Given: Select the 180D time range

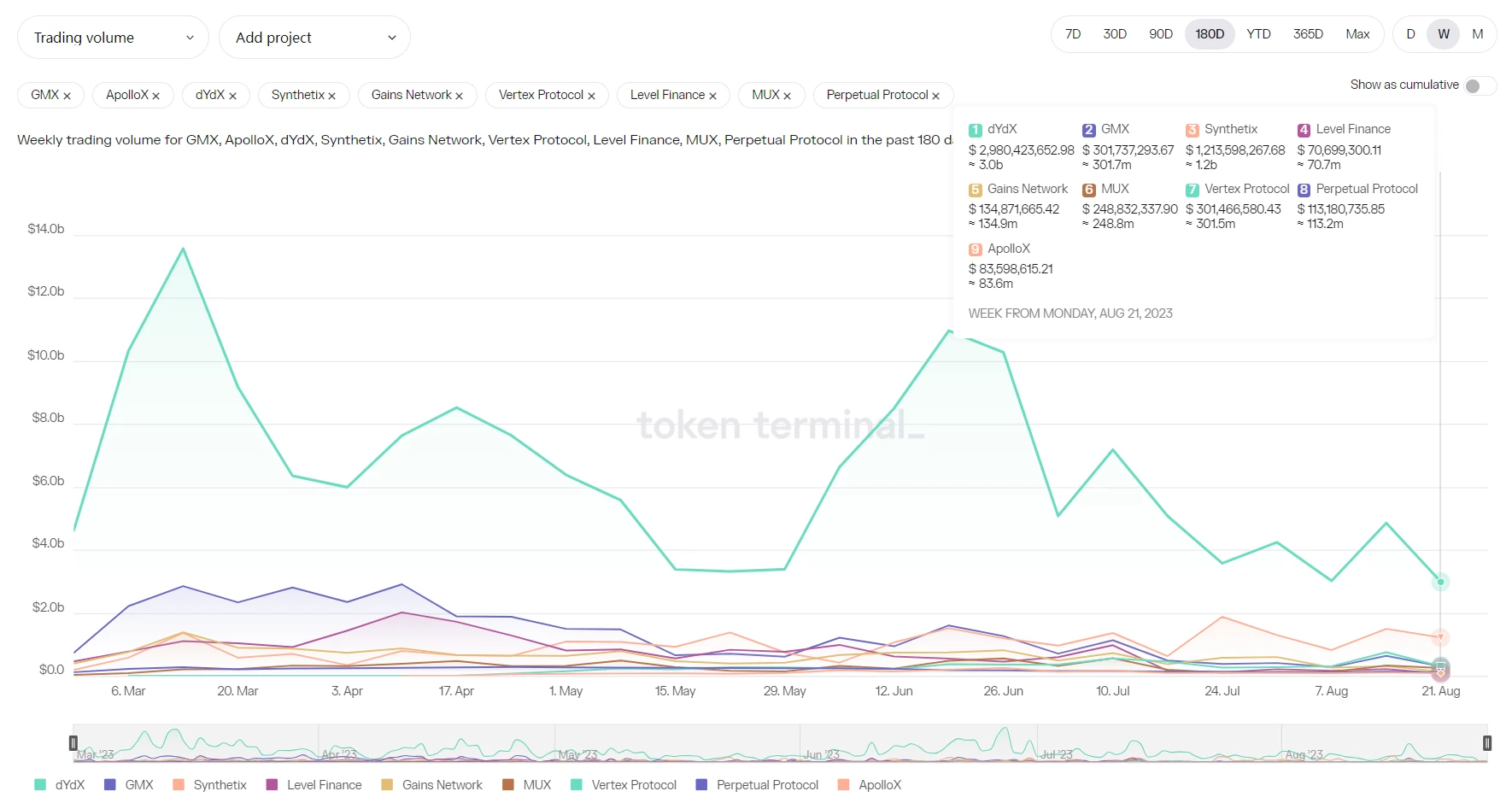Looking at the screenshot, I should pos(1210,34).
